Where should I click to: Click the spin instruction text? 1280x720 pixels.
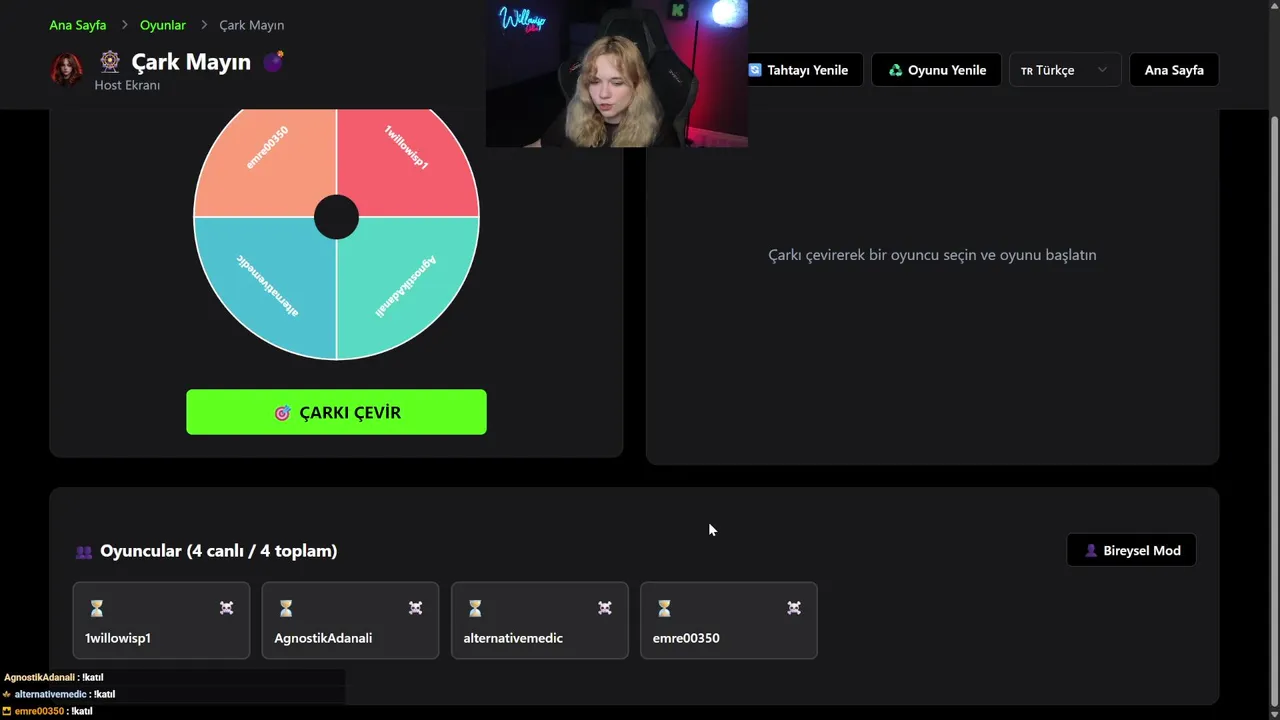932,255
